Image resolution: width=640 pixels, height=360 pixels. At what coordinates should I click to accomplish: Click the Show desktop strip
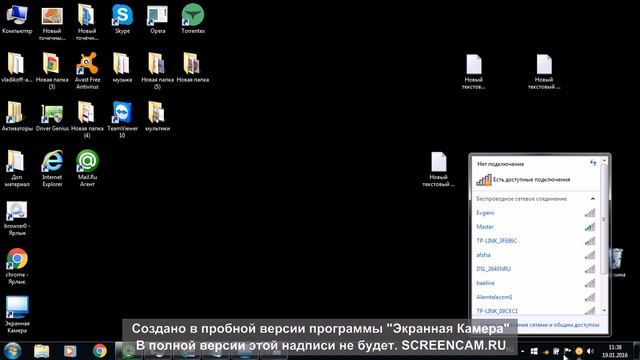636,351
